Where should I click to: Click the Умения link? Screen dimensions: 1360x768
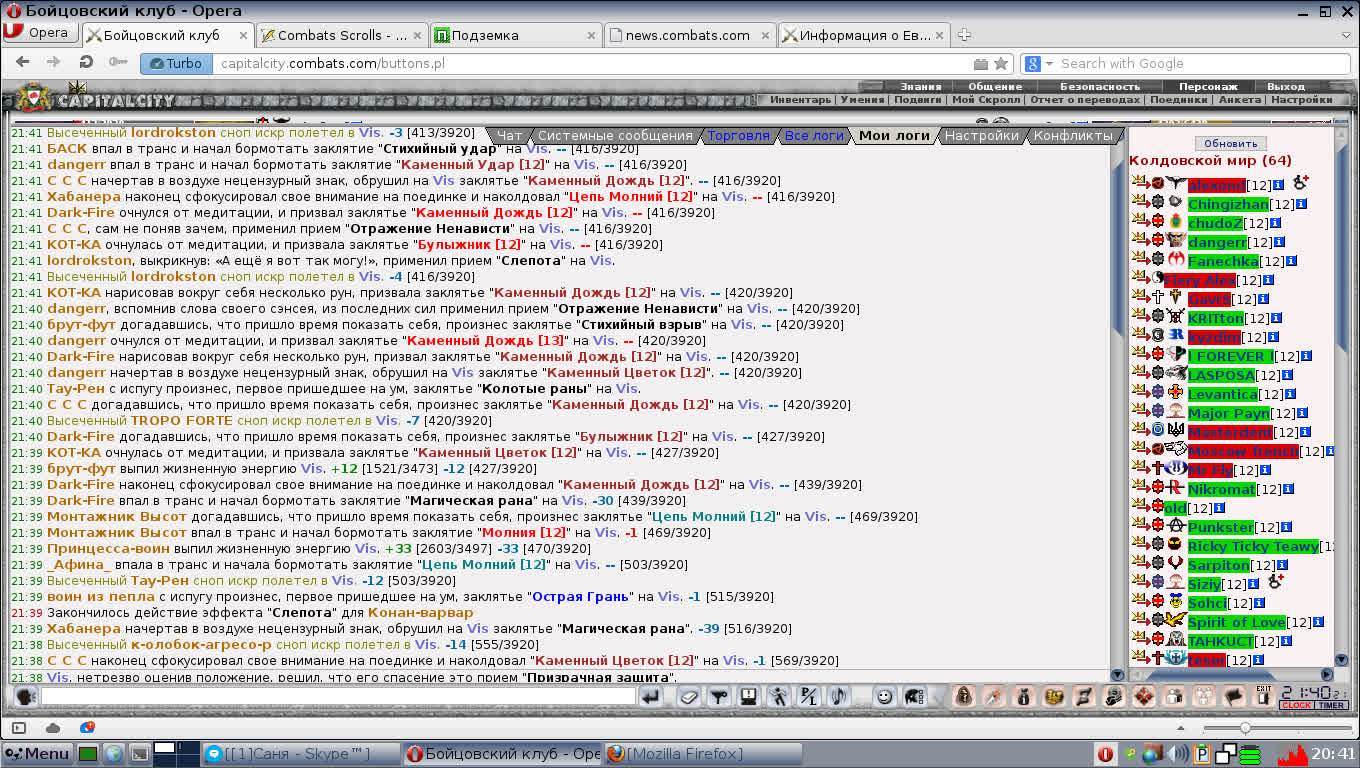pyautogui.click(x=861, y=100)
